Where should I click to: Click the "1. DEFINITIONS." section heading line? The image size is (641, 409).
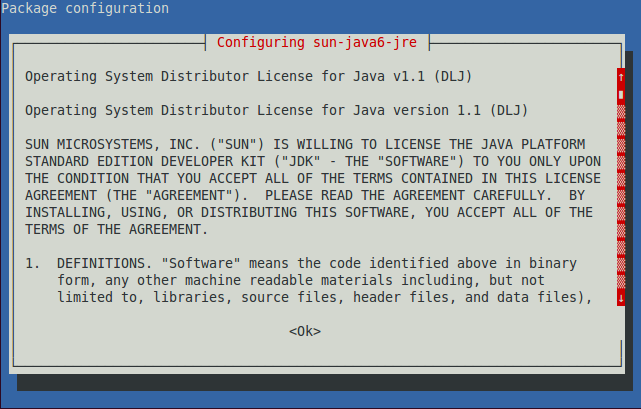point(301,263)
